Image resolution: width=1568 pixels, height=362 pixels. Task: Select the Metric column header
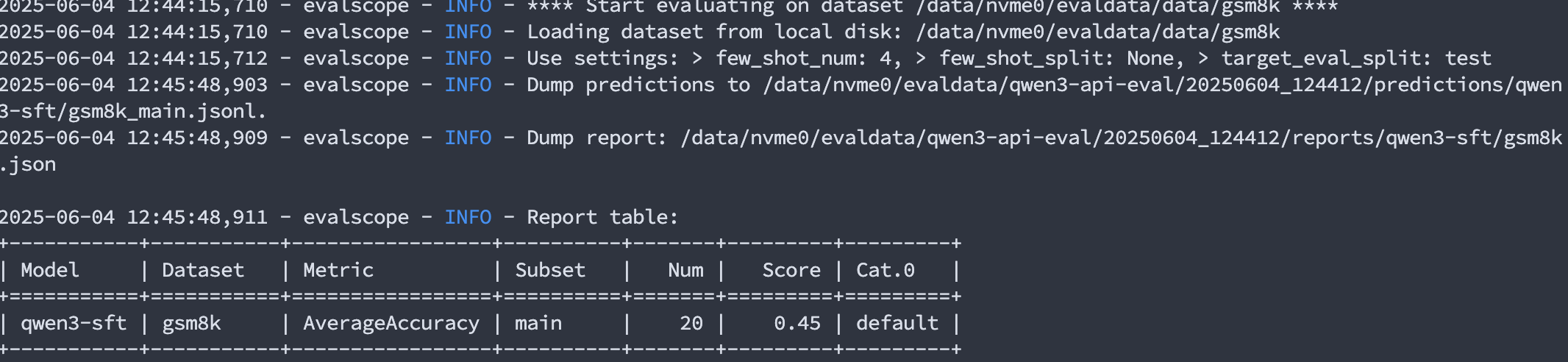tap(338, 270)
